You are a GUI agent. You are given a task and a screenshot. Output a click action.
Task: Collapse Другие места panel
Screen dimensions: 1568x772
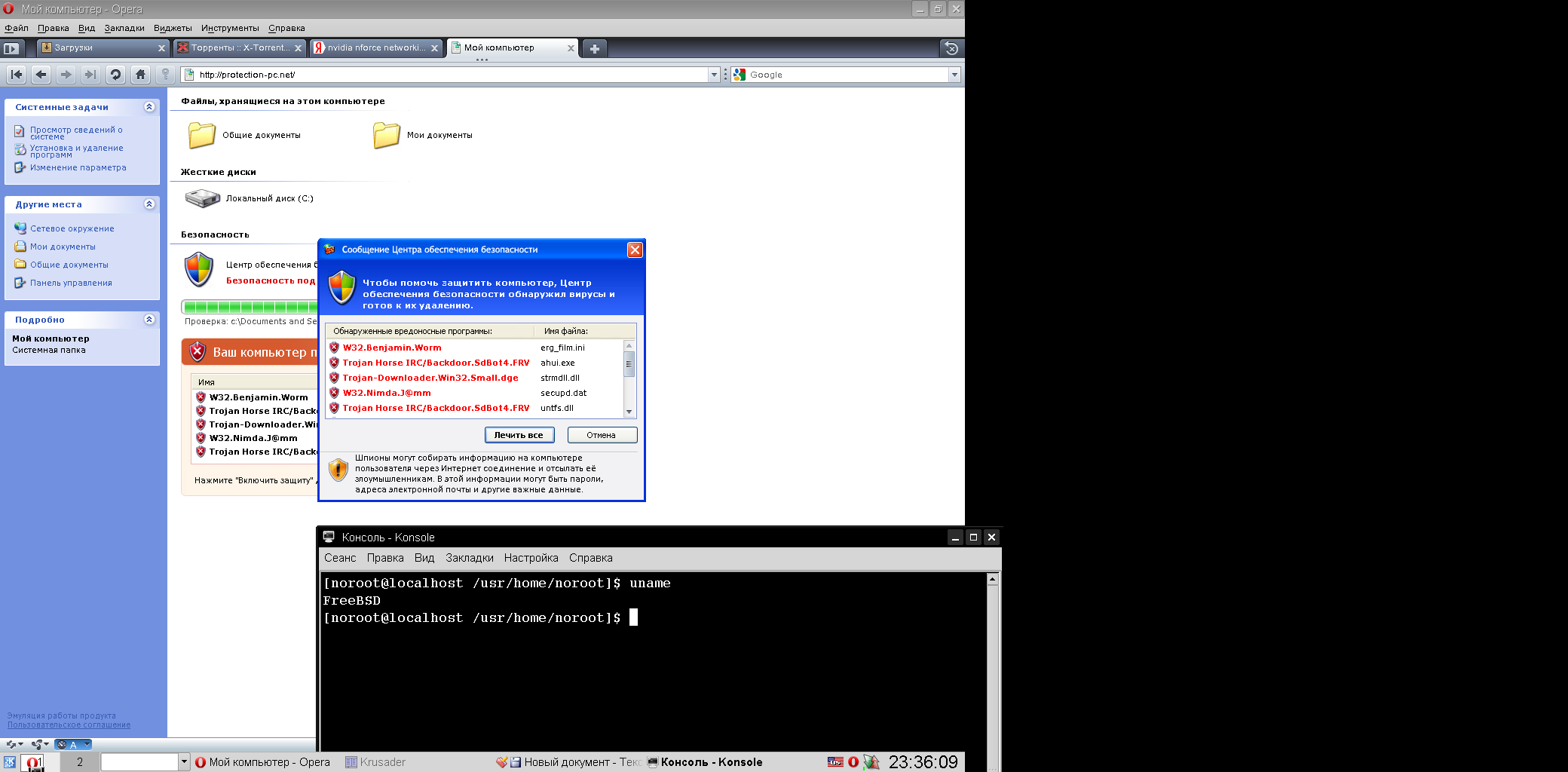coord(149,204)
